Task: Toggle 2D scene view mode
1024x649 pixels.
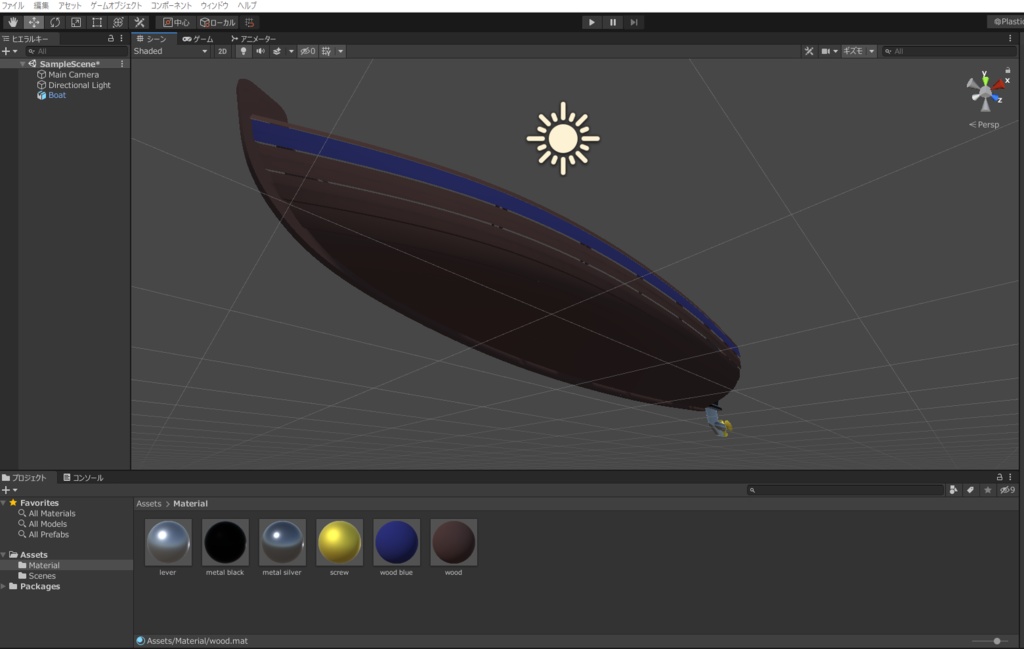Action: (x=222, y=51)
